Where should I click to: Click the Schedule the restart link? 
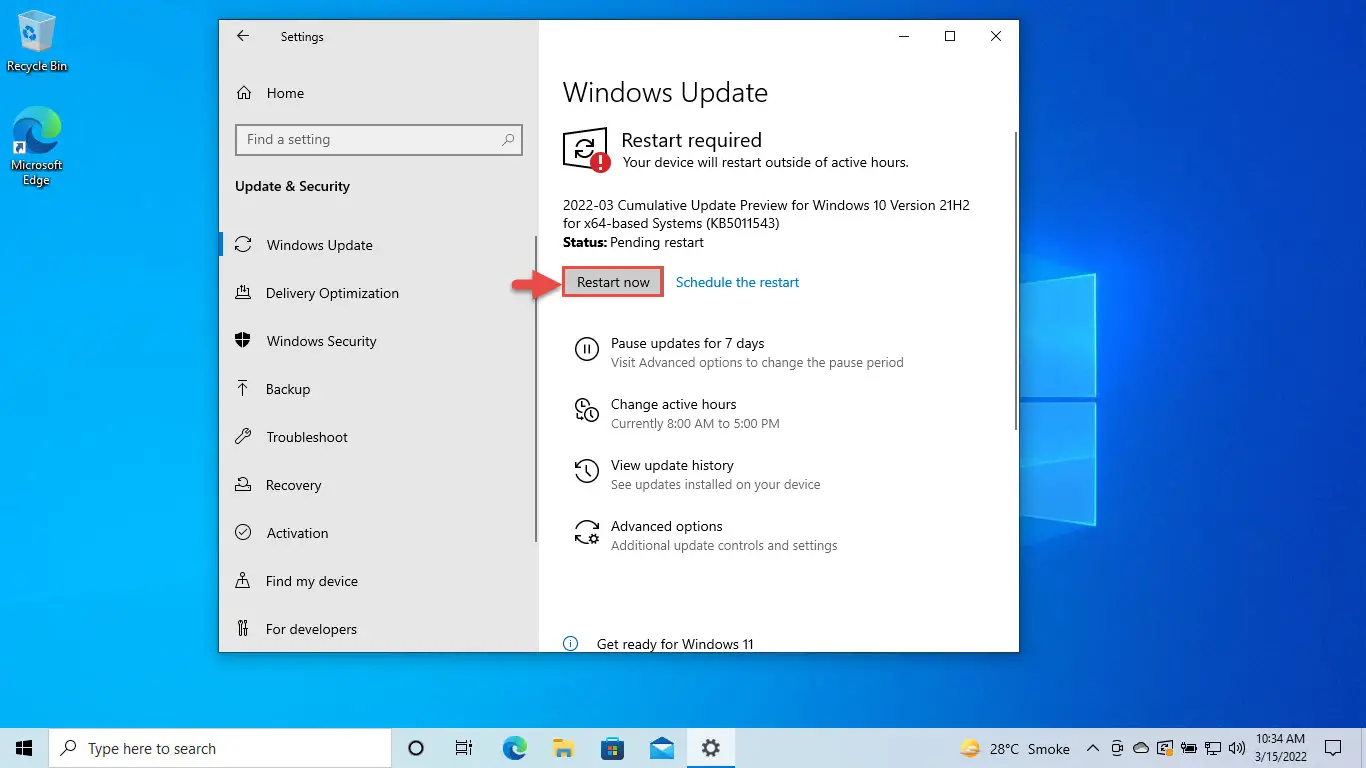point(737,282)
